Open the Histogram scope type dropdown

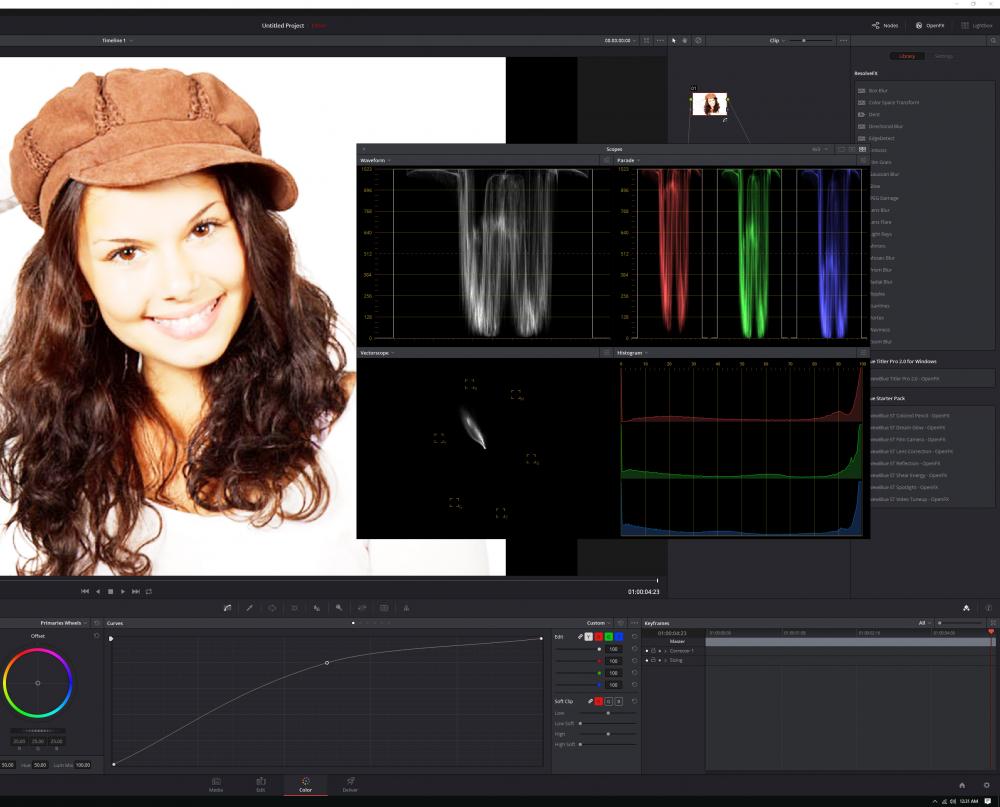click(x=632, y=353)
